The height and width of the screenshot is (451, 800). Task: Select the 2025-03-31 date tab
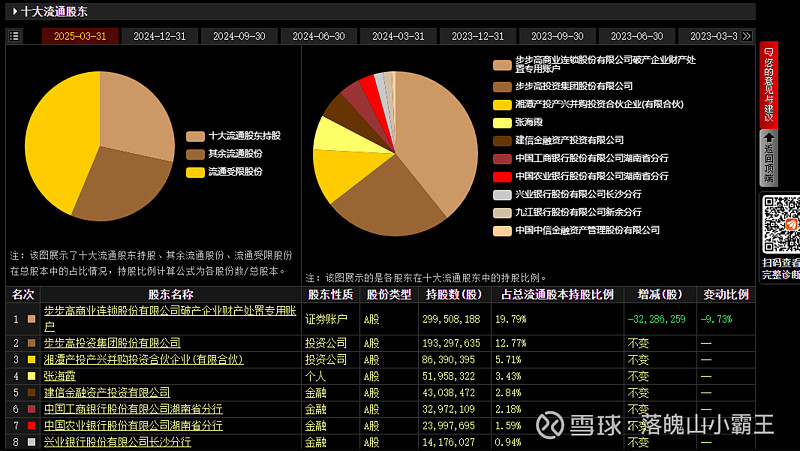80,36
